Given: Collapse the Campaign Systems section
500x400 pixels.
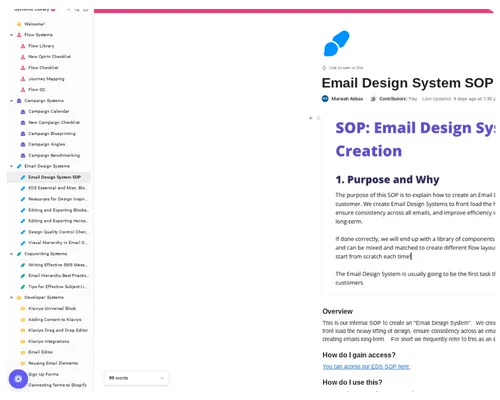Looking at the screenshot, I should (12, 101).
